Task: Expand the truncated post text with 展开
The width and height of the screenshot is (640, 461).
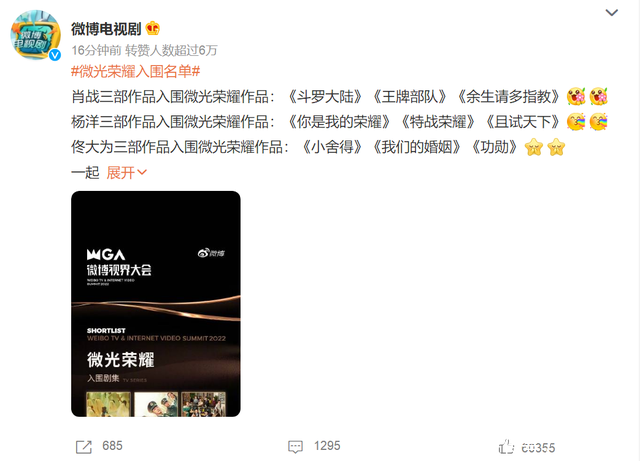Action: (x=126, y=173)
